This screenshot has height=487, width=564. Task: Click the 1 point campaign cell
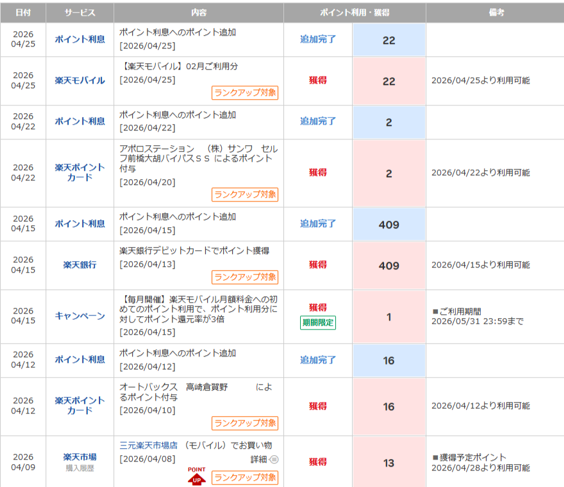click(389, 317)
